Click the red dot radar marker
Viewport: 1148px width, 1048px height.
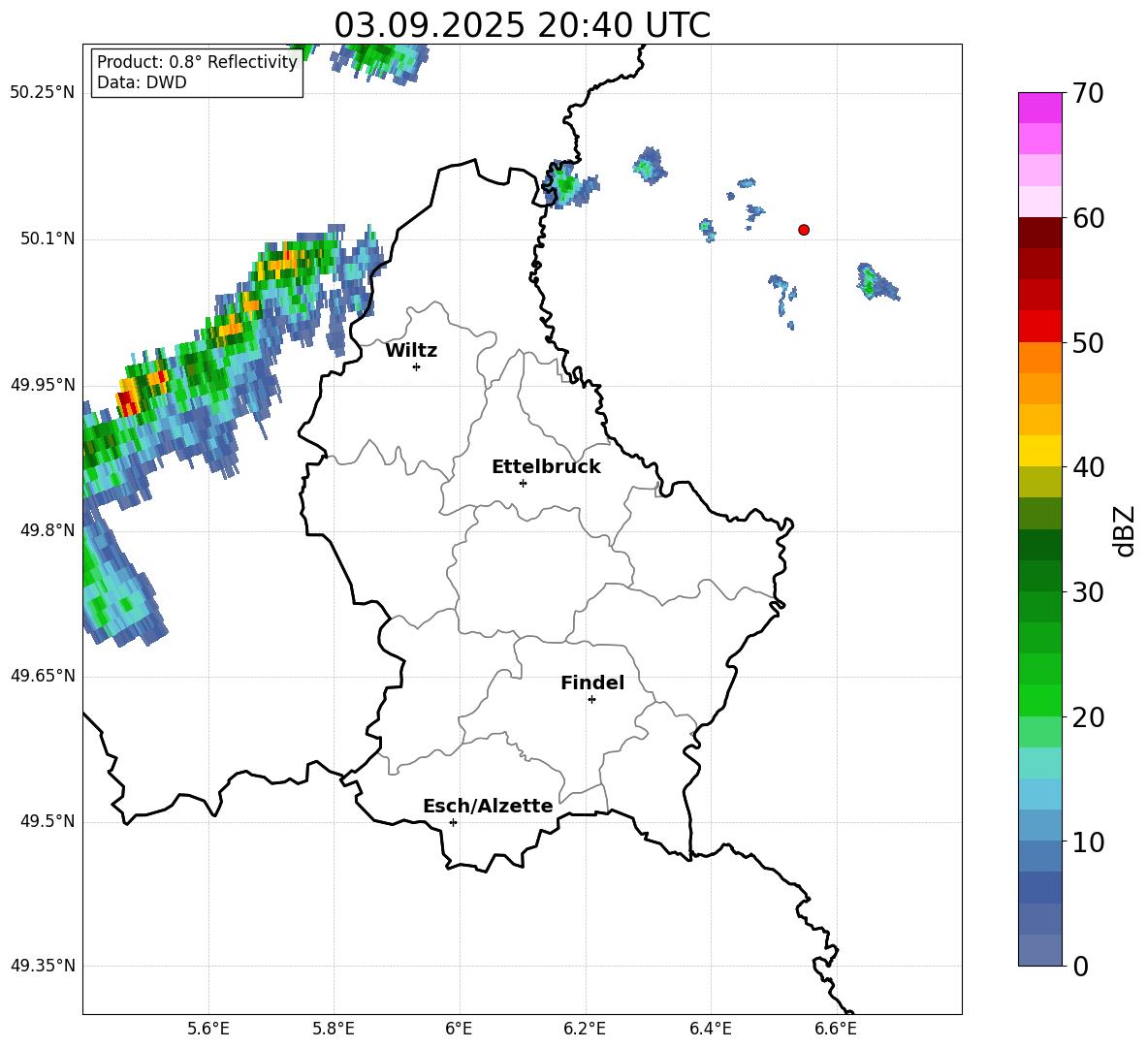click(x=804, y=230)
